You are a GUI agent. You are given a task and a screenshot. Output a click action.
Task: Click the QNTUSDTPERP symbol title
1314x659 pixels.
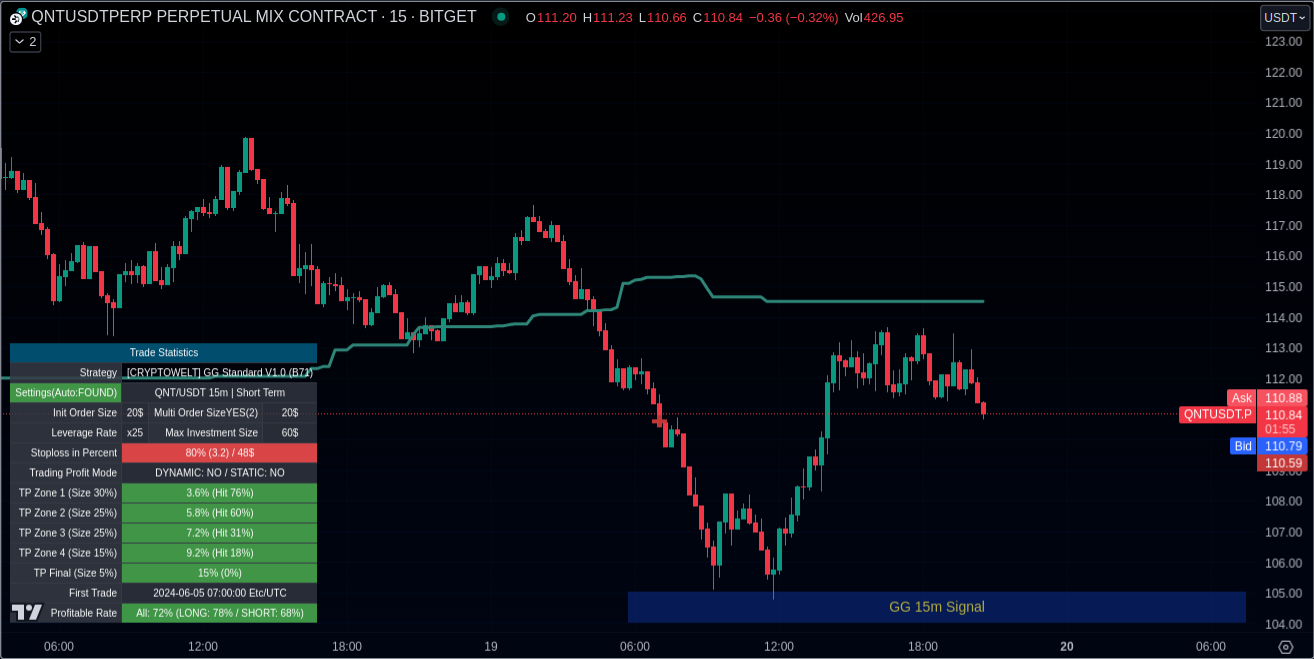coord(254,17)
